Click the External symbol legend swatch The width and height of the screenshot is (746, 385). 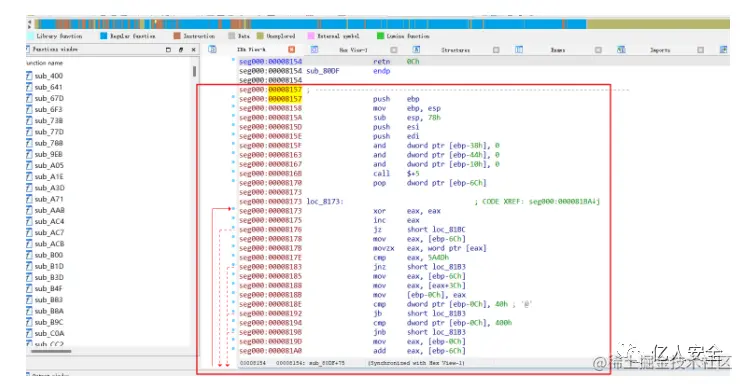point(311,36)
